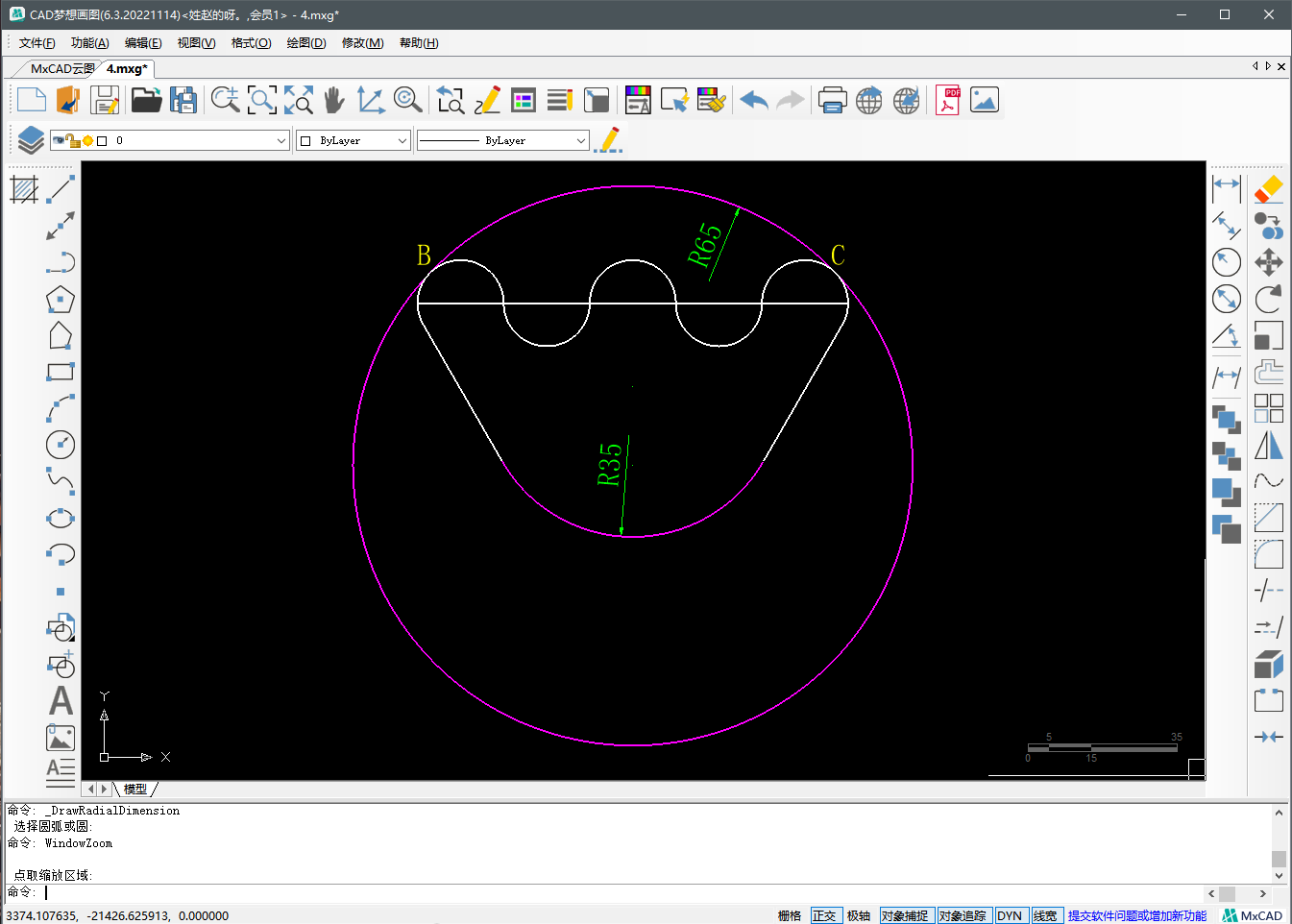Close the document tab with X button
Viewport: 1292px width, 924px height.
(x=1281, y=66)
